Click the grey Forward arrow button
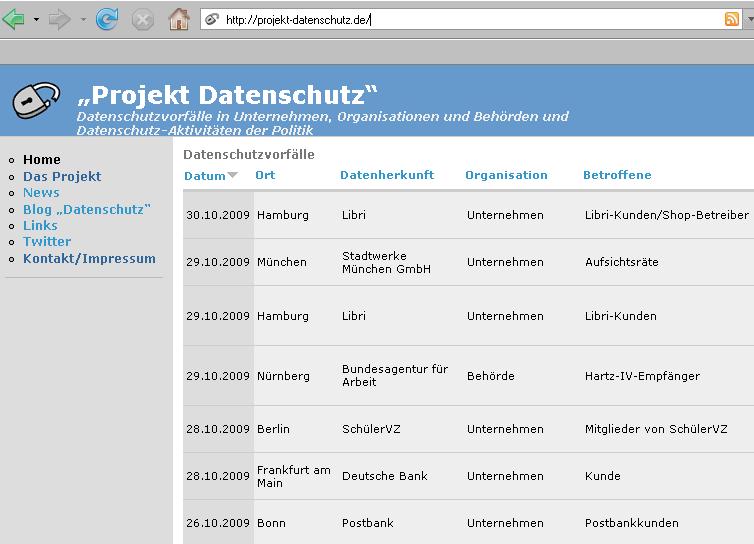The height and width of the screenshot is (544, 754). [60, 20]
